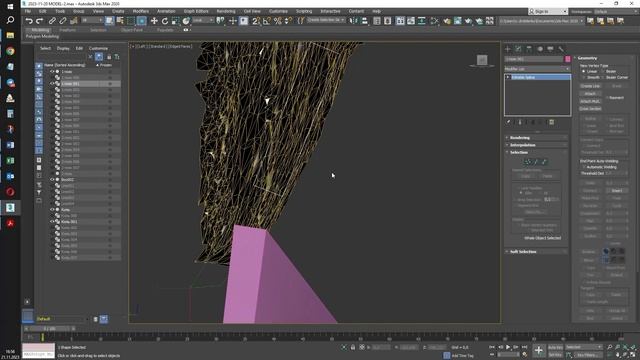The height and width of the screenshot is (360, 640).
Task: Click the ViewCube in viewport
Action: (x=482, y=60)
